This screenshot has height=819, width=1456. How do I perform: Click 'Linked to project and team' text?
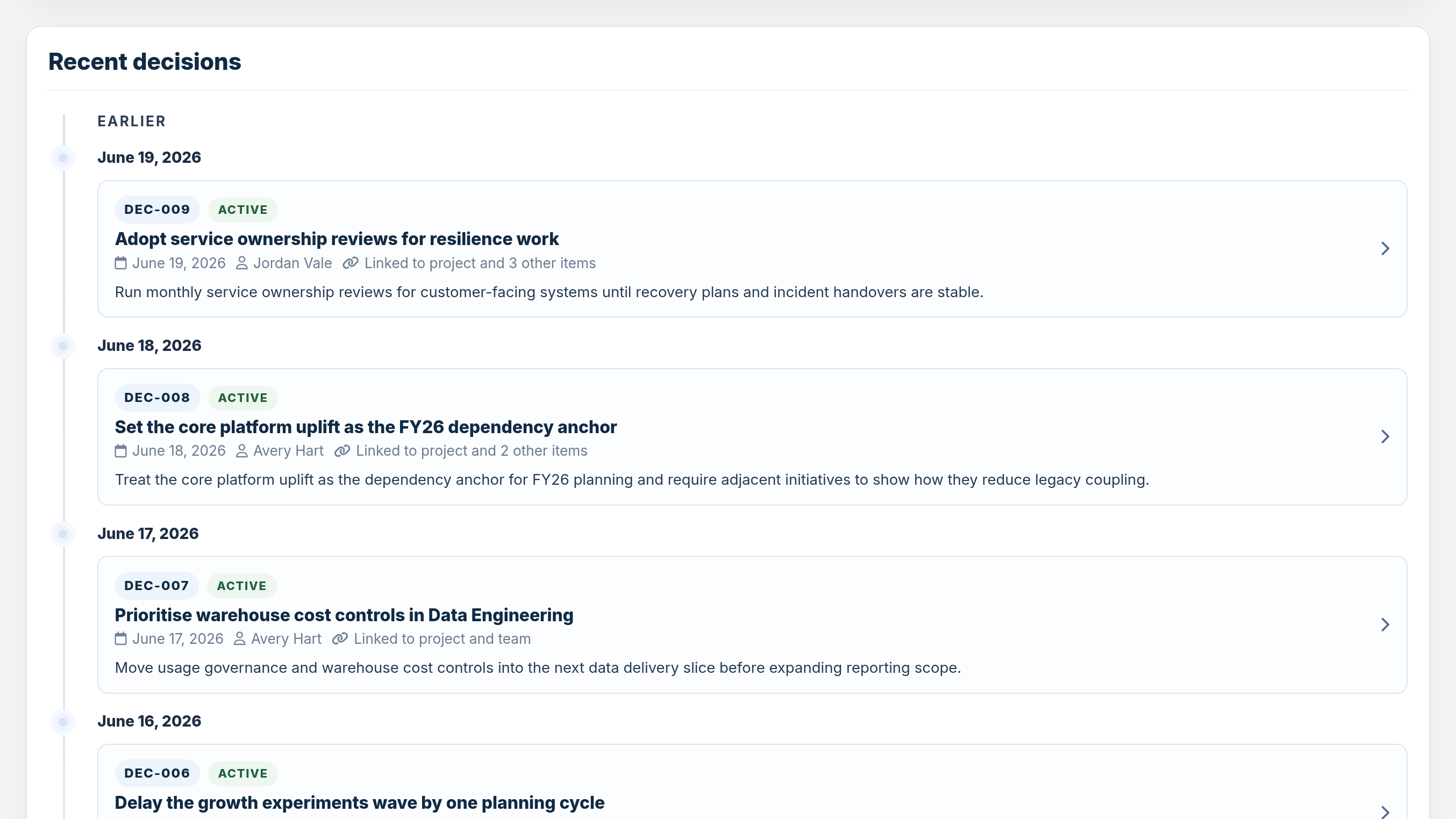point(442,639)
